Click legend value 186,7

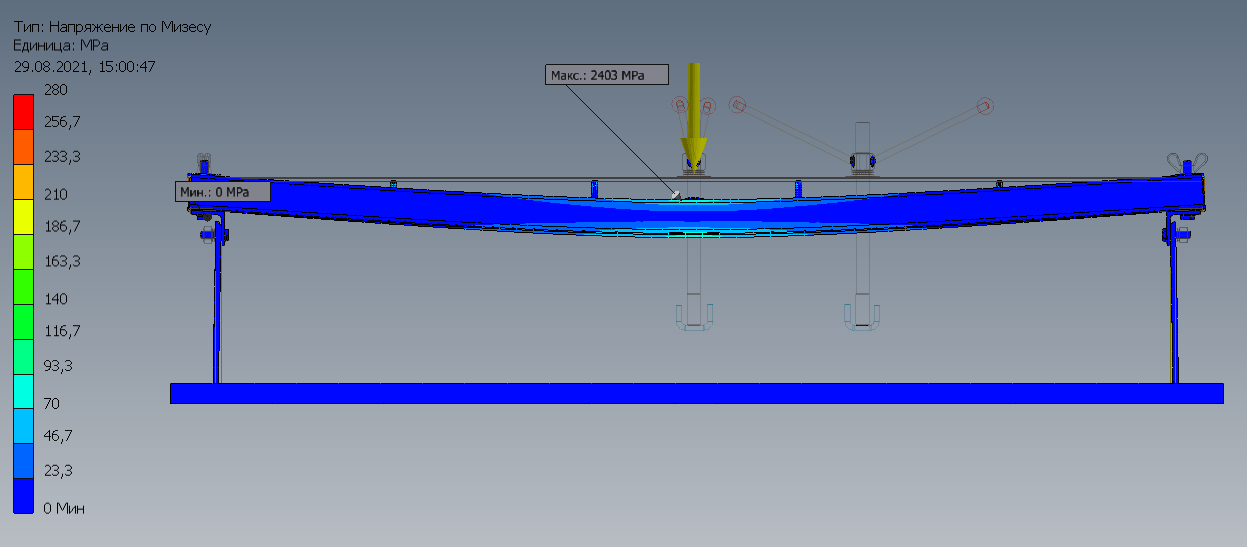click(62, 227)
